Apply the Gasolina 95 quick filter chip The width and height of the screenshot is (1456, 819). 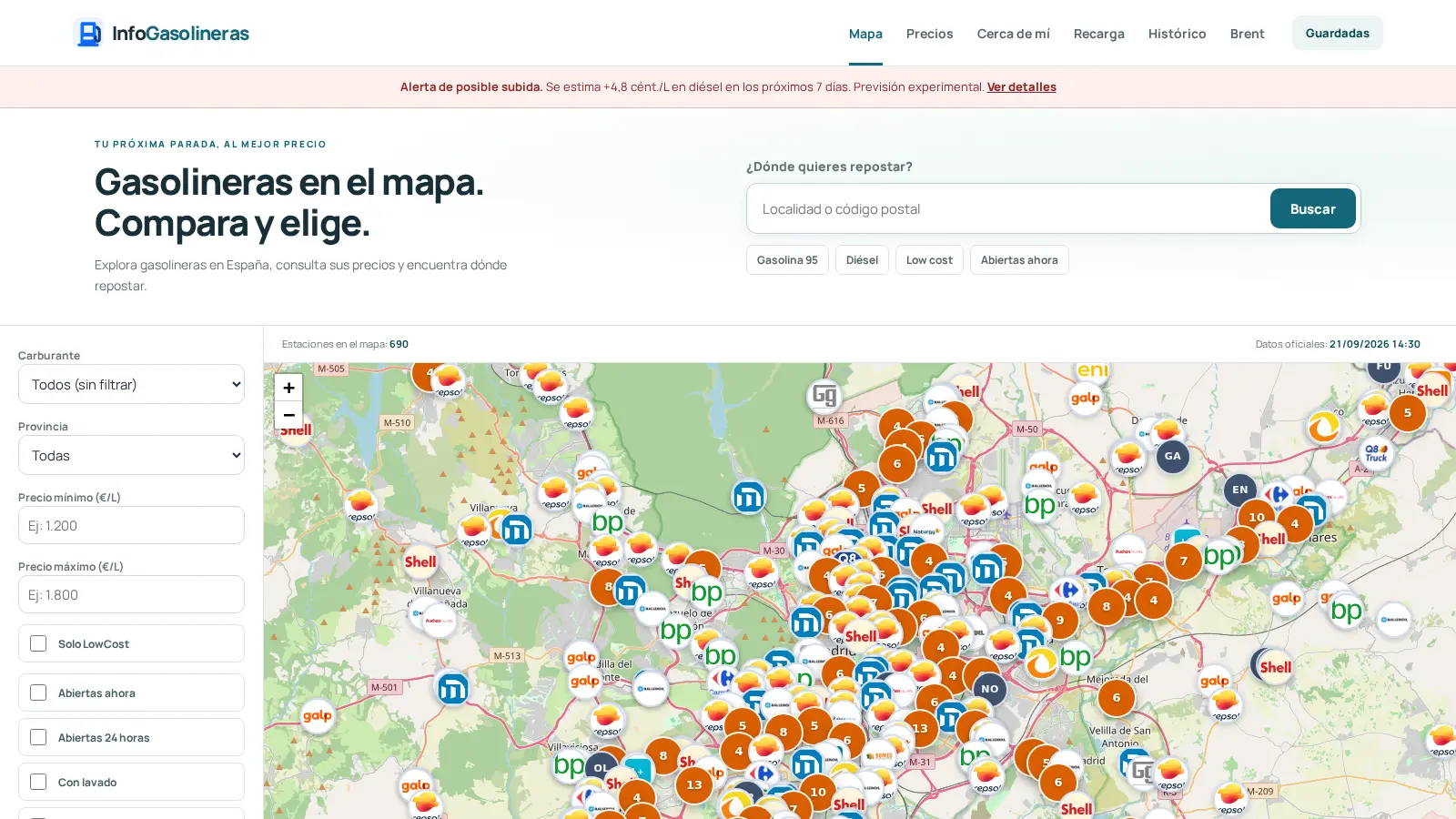[787, 259]
